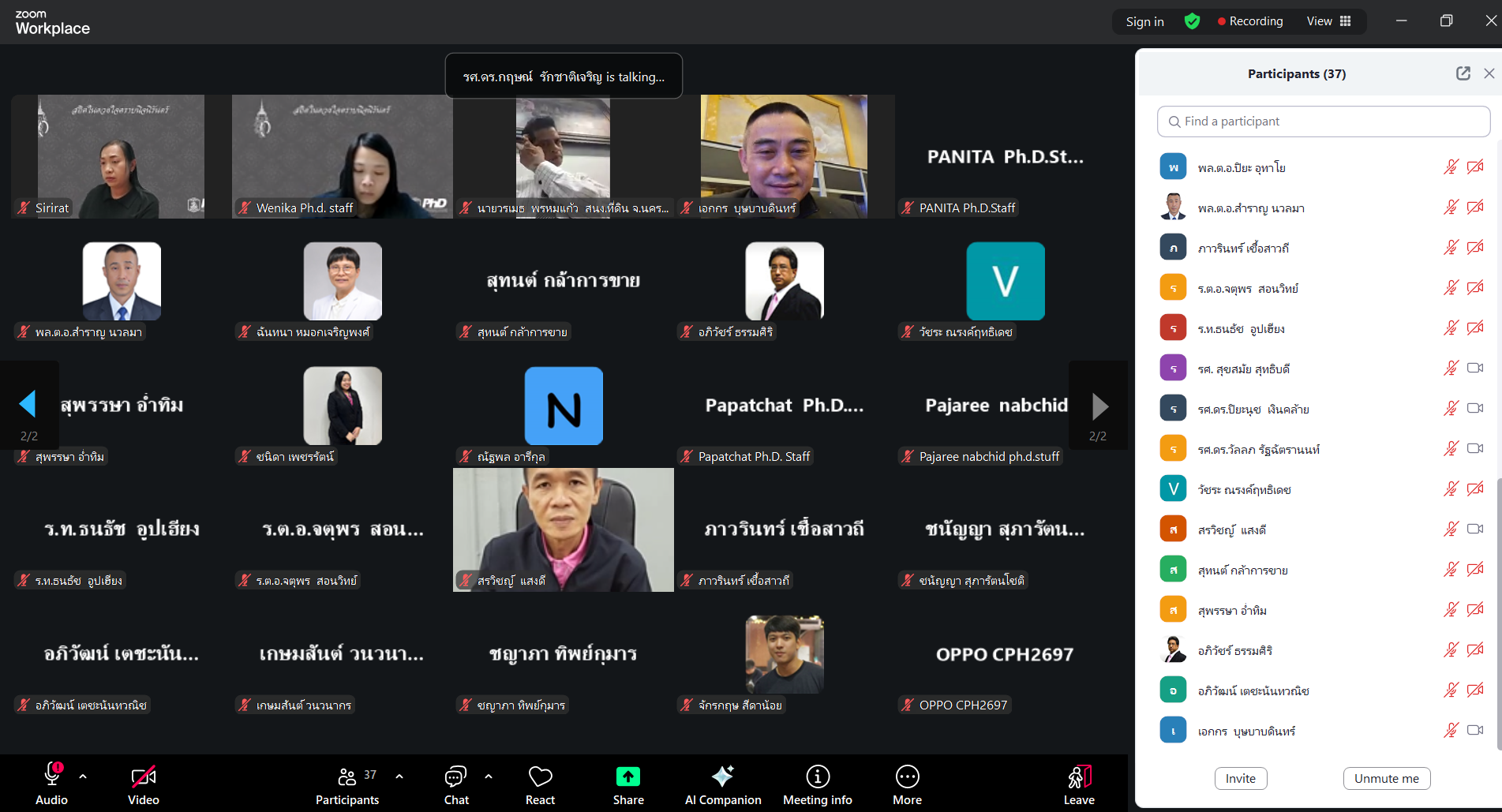Open the Chat panel

point(455,784)
